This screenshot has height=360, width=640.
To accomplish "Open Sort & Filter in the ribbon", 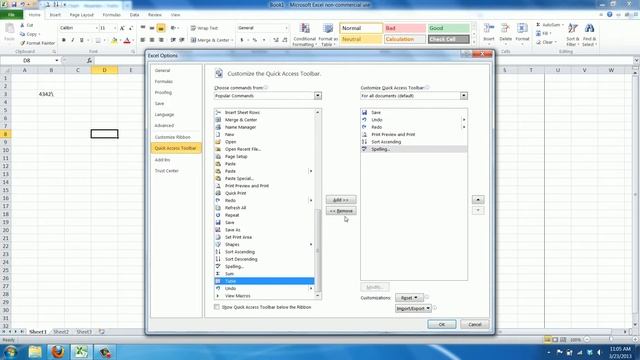I will [573, 35].
